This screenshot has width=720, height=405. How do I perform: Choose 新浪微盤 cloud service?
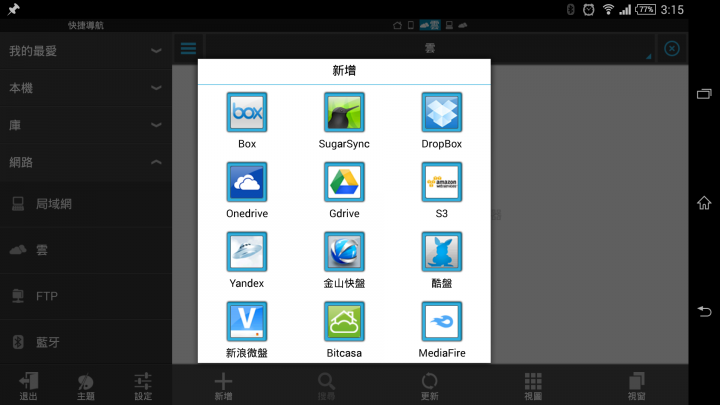click(x=247, y=321)
